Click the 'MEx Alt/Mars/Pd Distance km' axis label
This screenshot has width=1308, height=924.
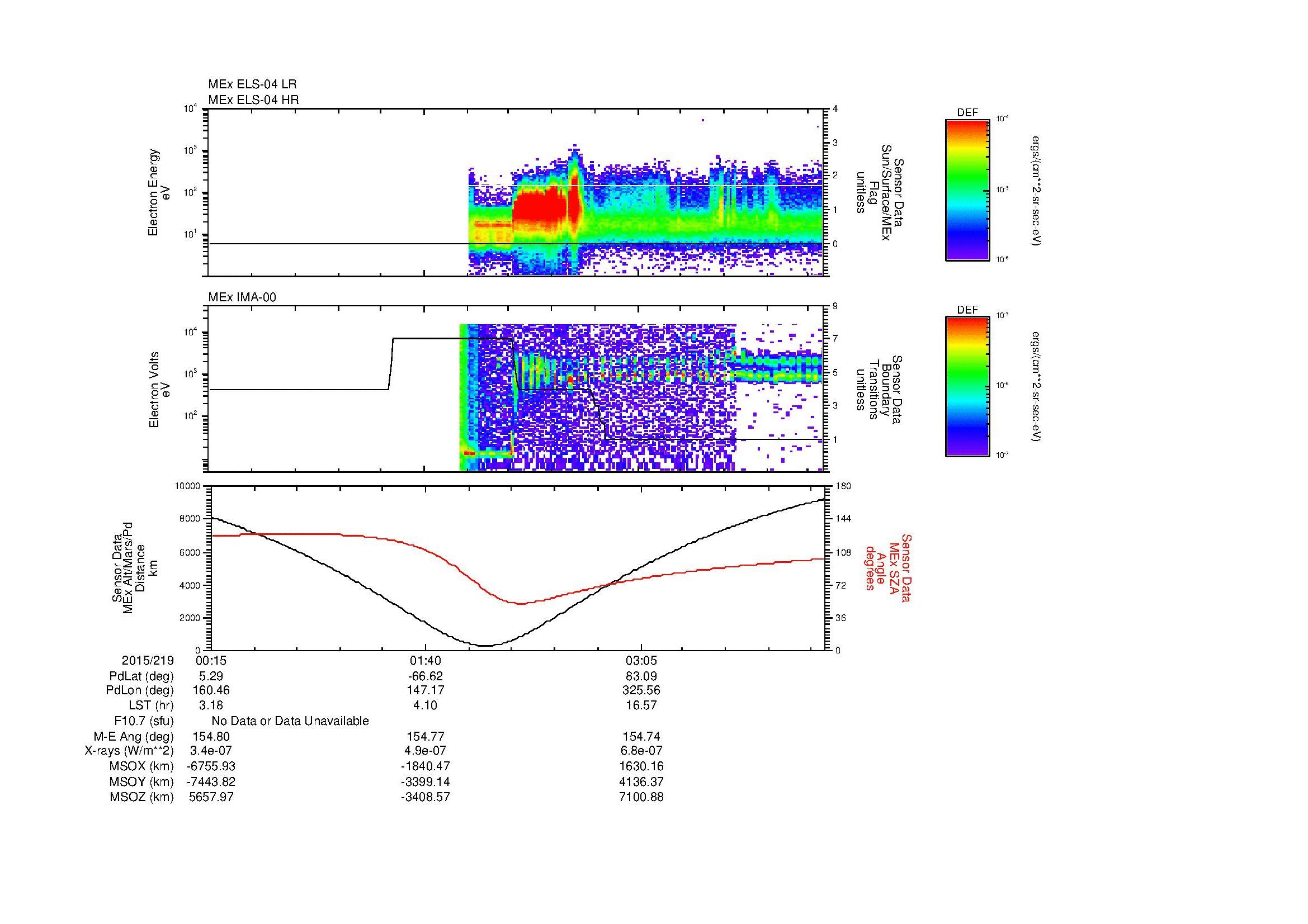[134, 567]
